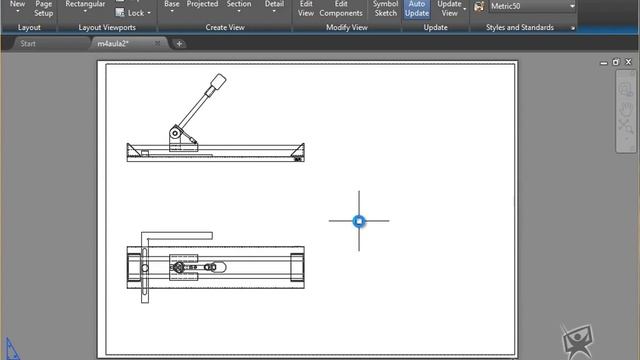Click the Edit View button
The height and width of the screenshot is (360, 640).
[305, 8]
